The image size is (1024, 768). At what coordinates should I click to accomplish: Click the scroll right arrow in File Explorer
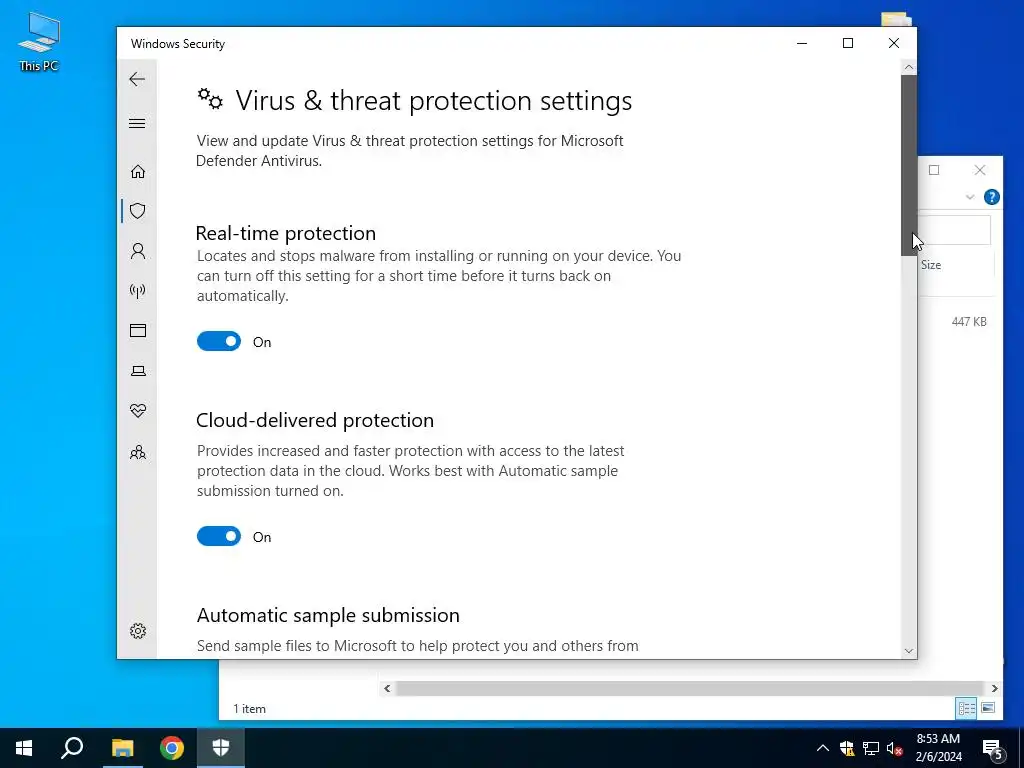point(994,688)
